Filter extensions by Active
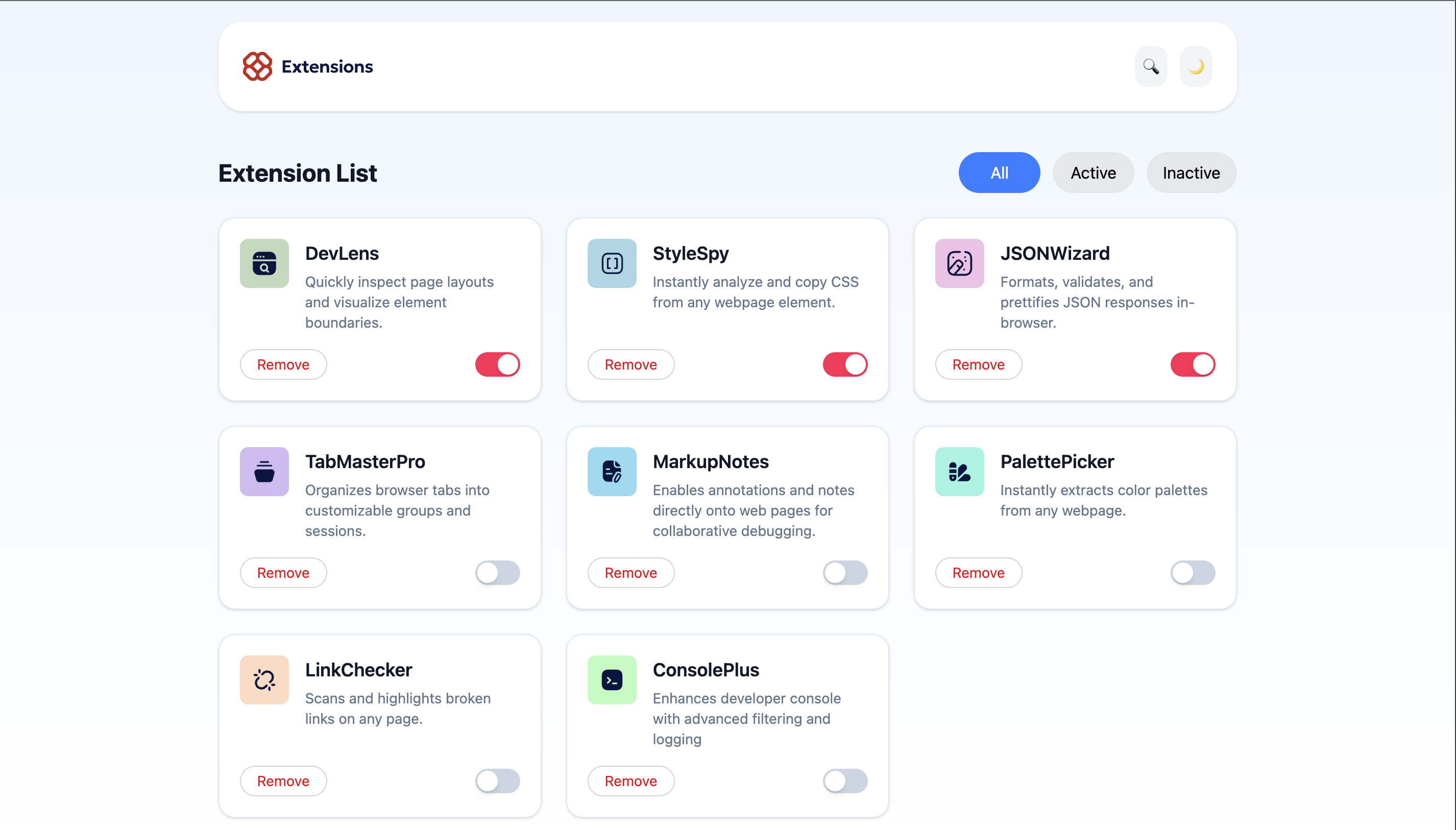The width and height of the screenshot is (1456, 830). coord(1093,172)
